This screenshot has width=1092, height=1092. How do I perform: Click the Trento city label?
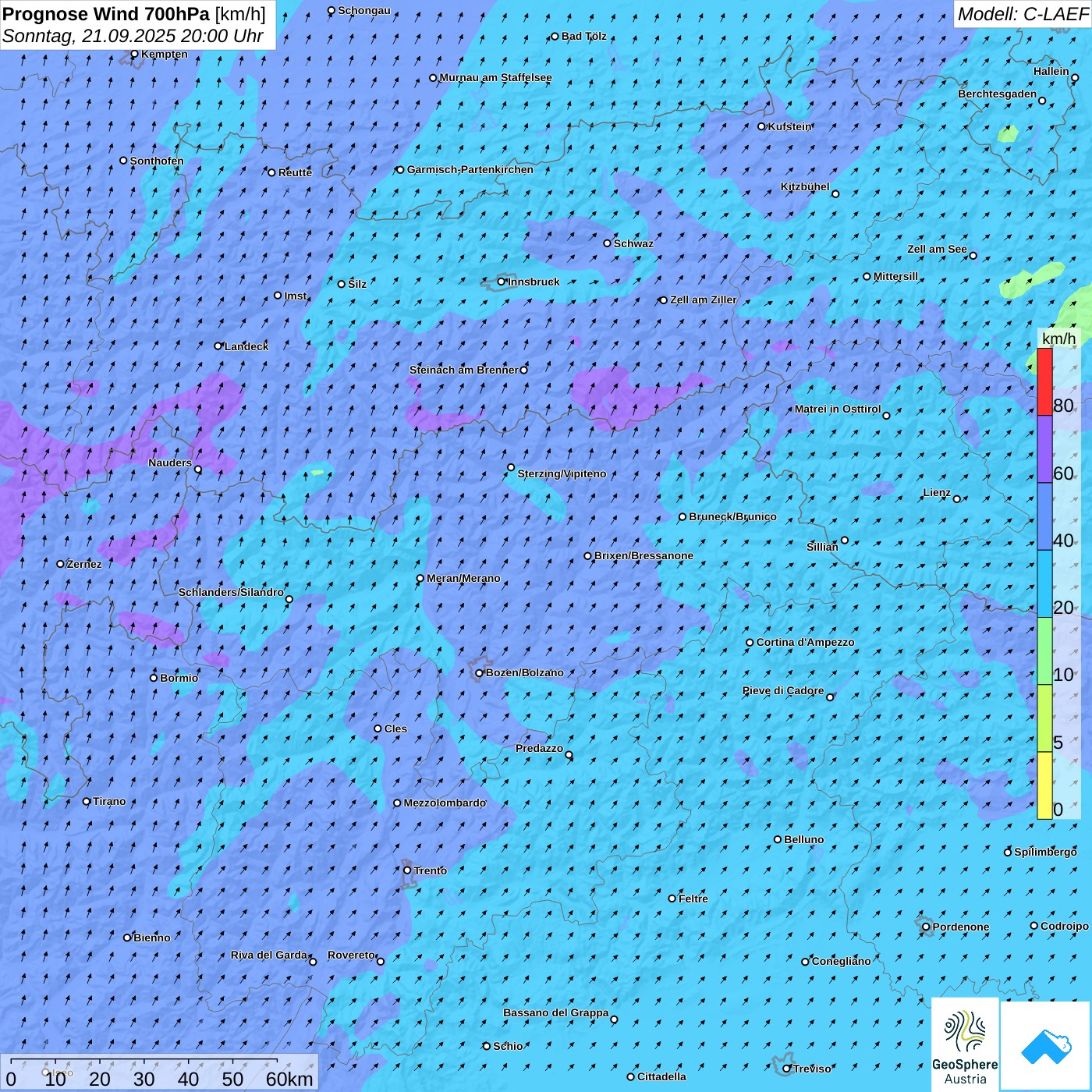click(x=431, y=870)
